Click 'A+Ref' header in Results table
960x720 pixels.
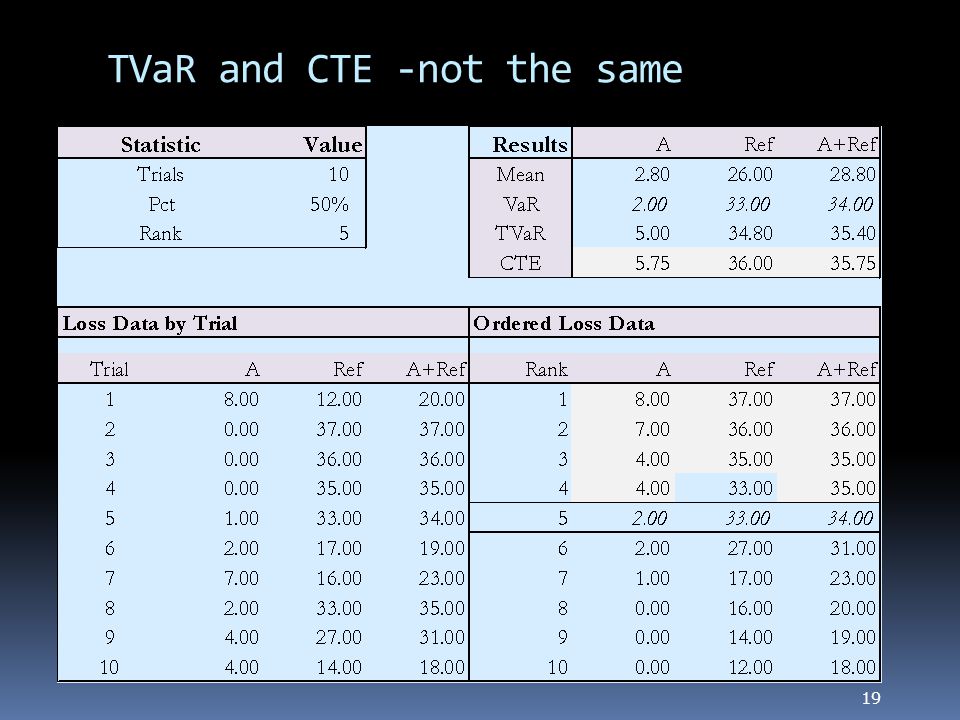pos(847,144)
